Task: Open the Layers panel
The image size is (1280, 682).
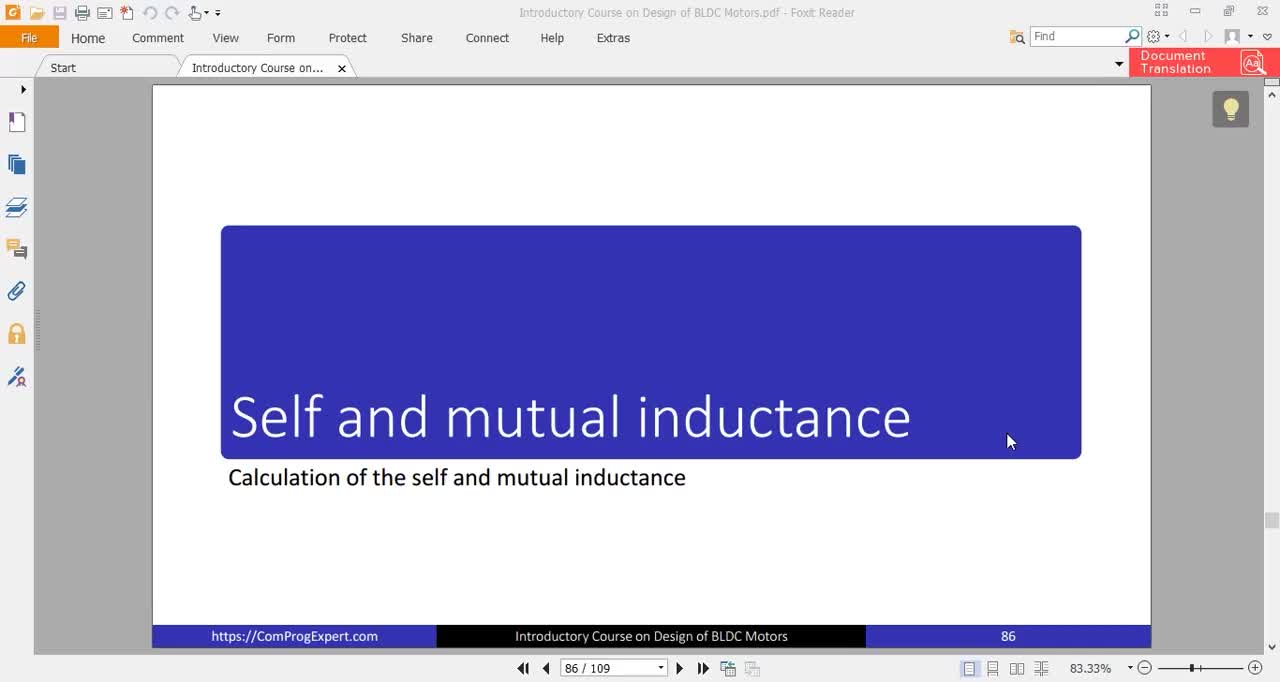Action: coord(17,207)
